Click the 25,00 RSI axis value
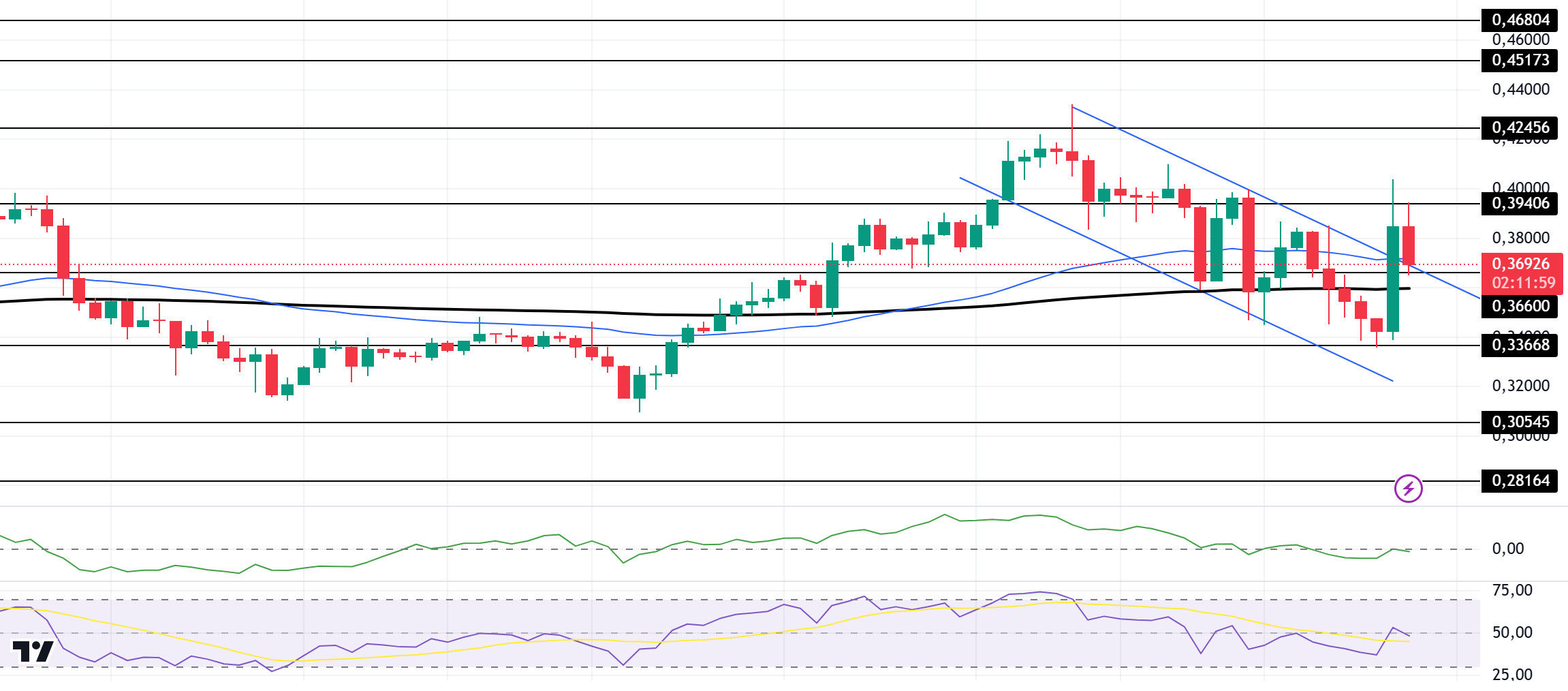This screenshot has width=1568, height=691. 1512,675
